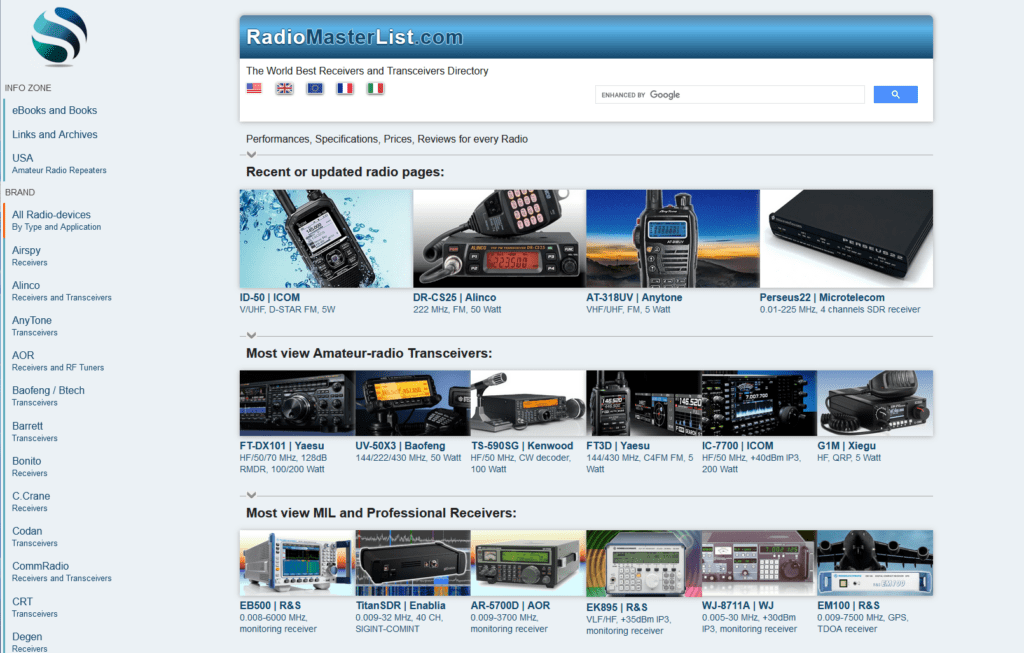
Task: Open eBooks and Books in the sidebar
Action: pyautogui.click(x=54, y=110)
